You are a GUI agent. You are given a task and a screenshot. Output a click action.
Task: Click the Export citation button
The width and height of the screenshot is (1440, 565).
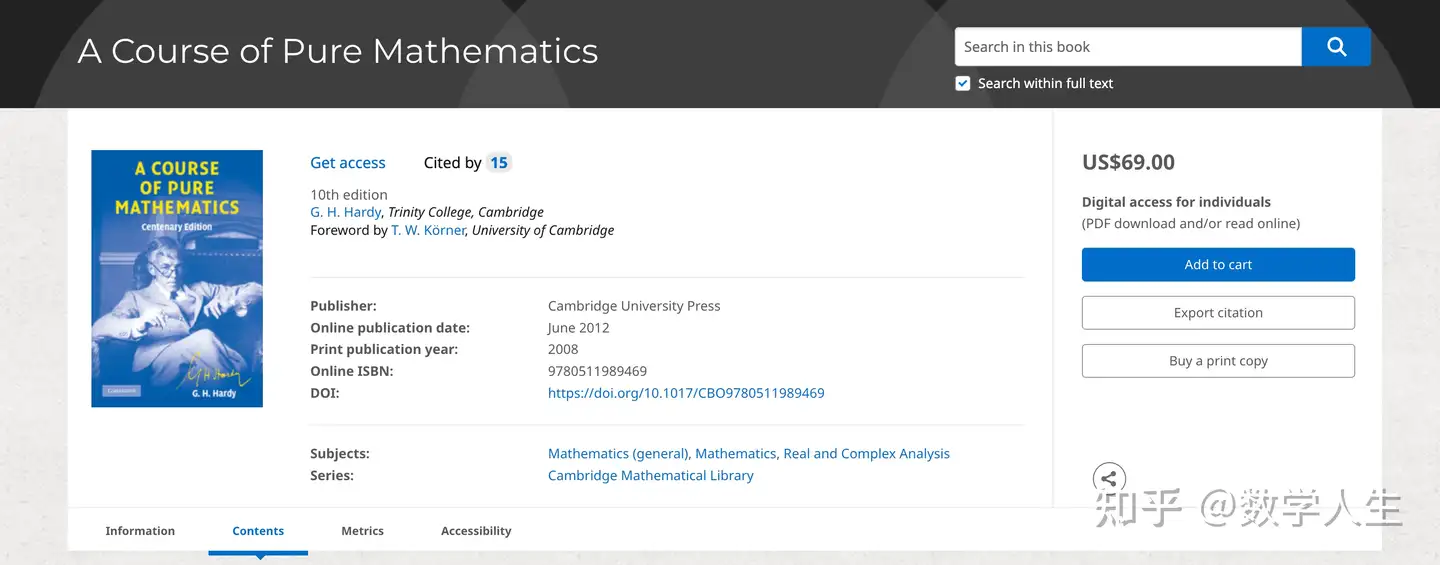point(1218,313)
